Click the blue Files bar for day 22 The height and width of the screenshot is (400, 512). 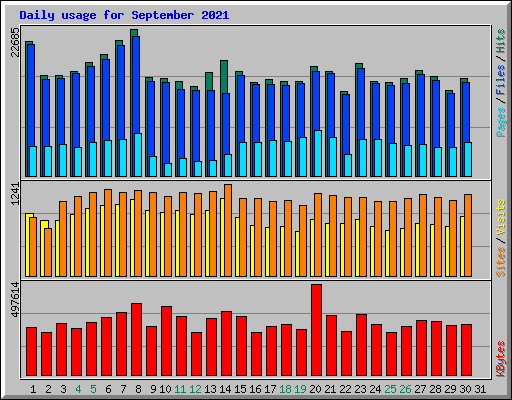(345, 124)
